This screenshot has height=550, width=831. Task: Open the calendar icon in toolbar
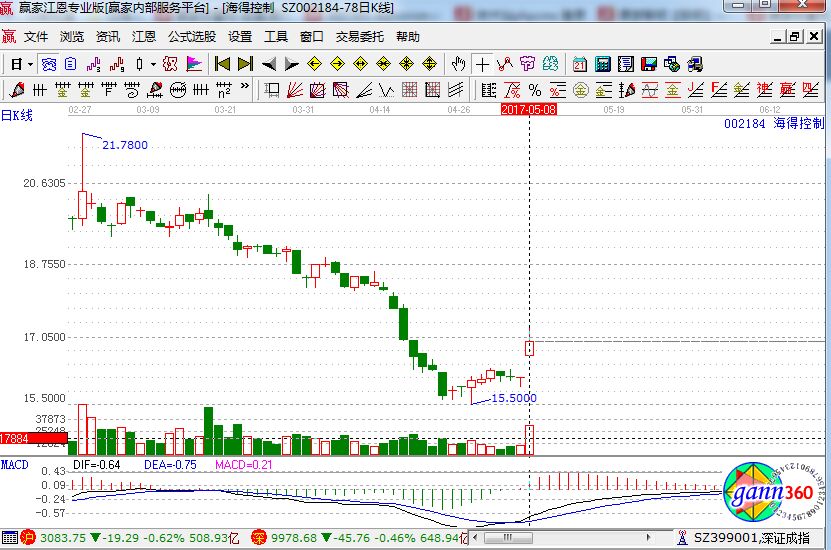point(580,64)
